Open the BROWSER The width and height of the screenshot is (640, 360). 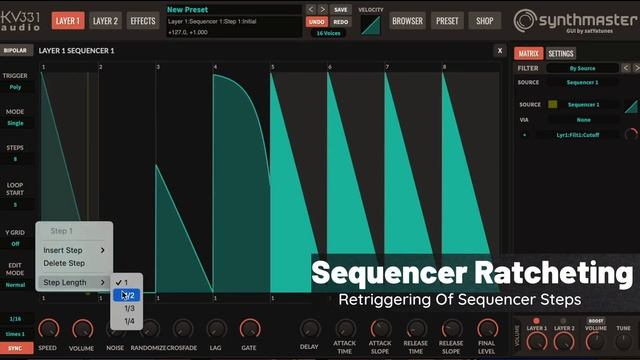pyautogui.click(x=407, y=21)
